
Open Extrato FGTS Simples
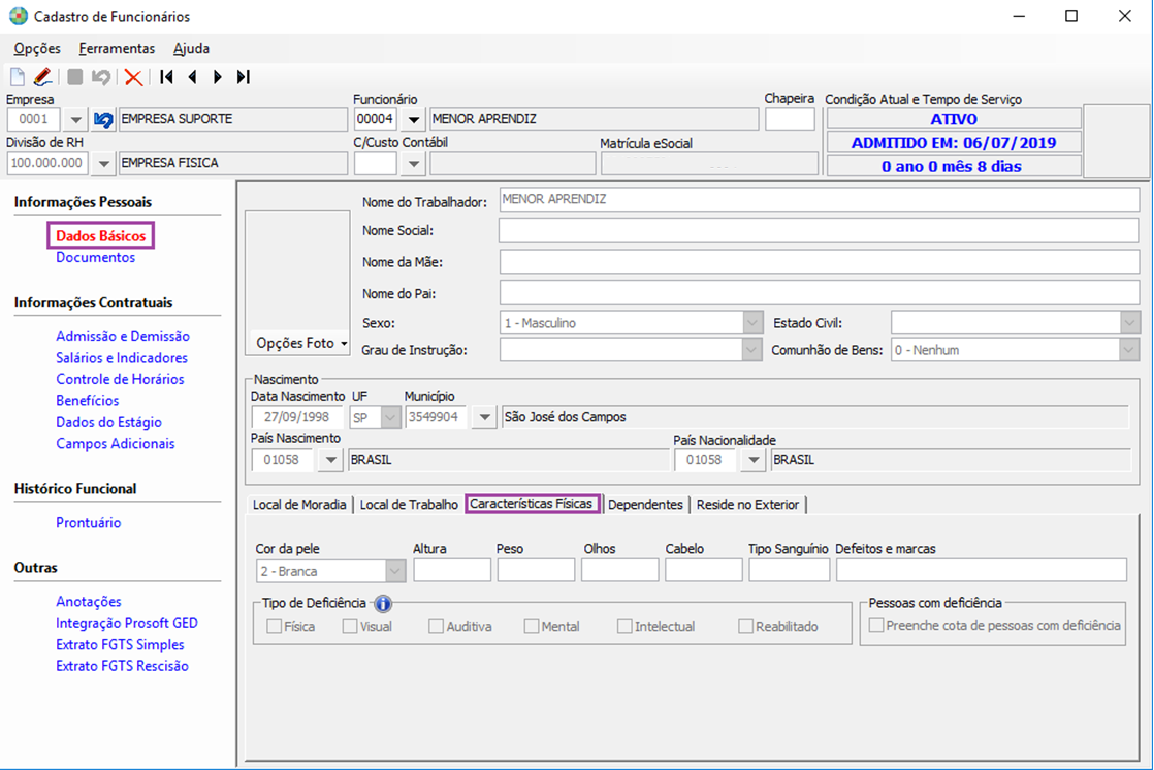(x=120, y=644)
